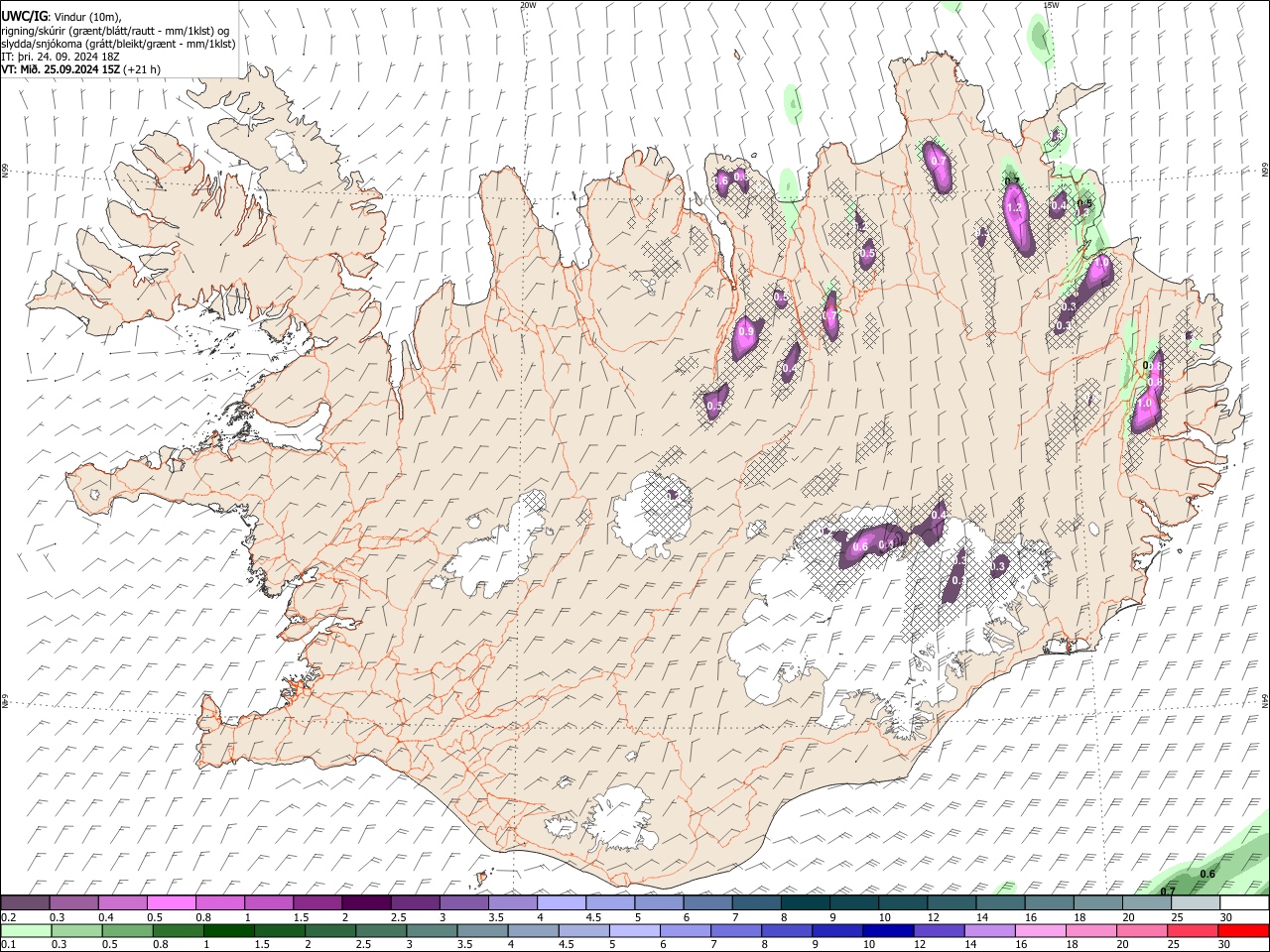
Task: Pick the light pink swatch at 16, rain legend
Action: click(1041, 931)
